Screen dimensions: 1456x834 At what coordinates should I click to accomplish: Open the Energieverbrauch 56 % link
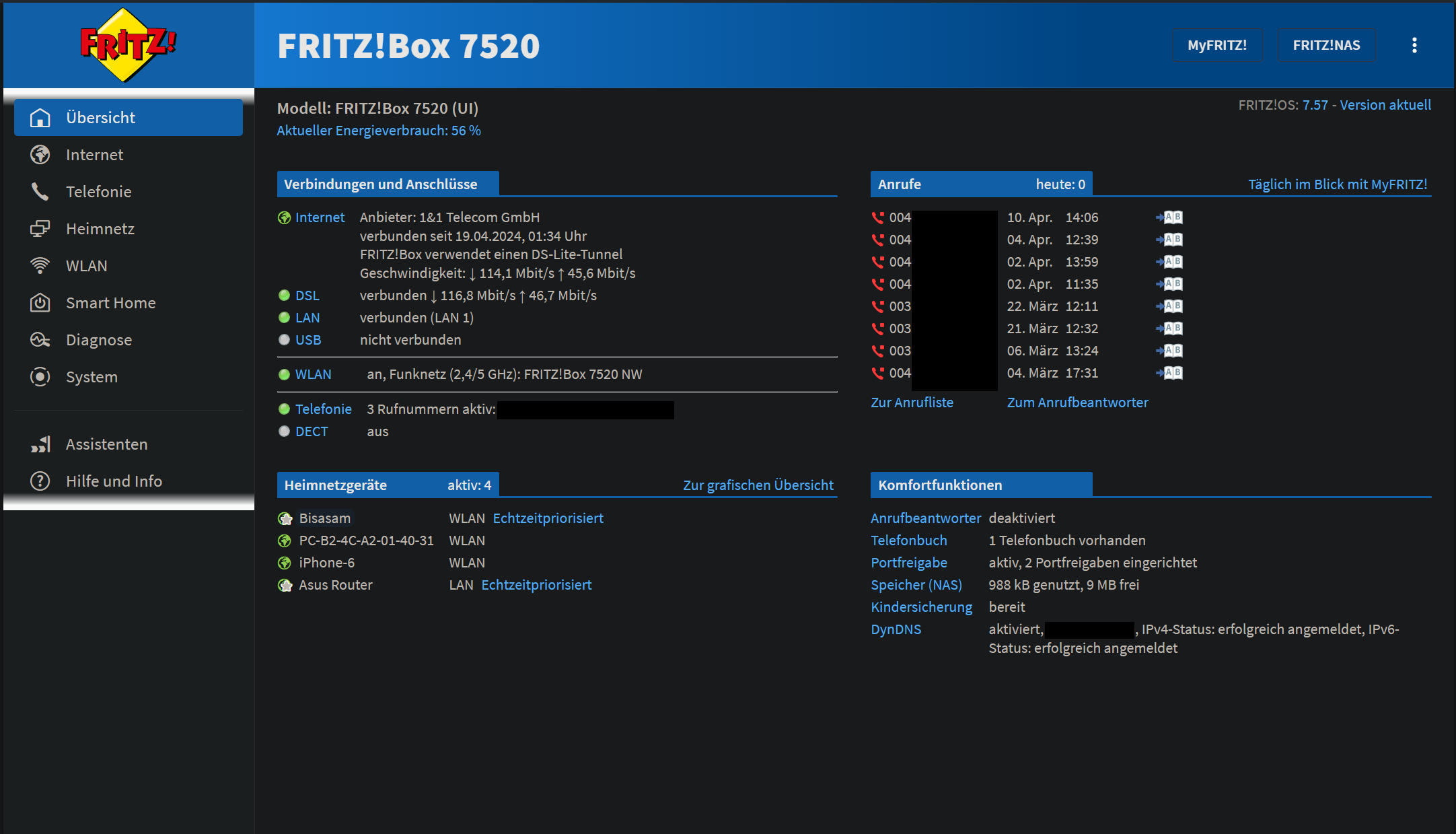tap(379, 131)
